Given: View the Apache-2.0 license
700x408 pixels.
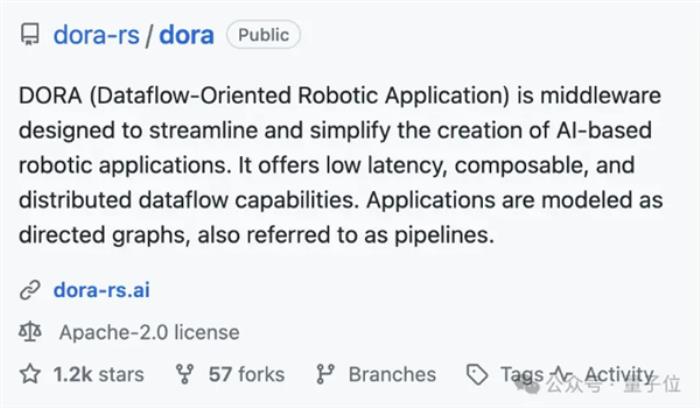Looking at the screenshot, I should coord(150,332).
